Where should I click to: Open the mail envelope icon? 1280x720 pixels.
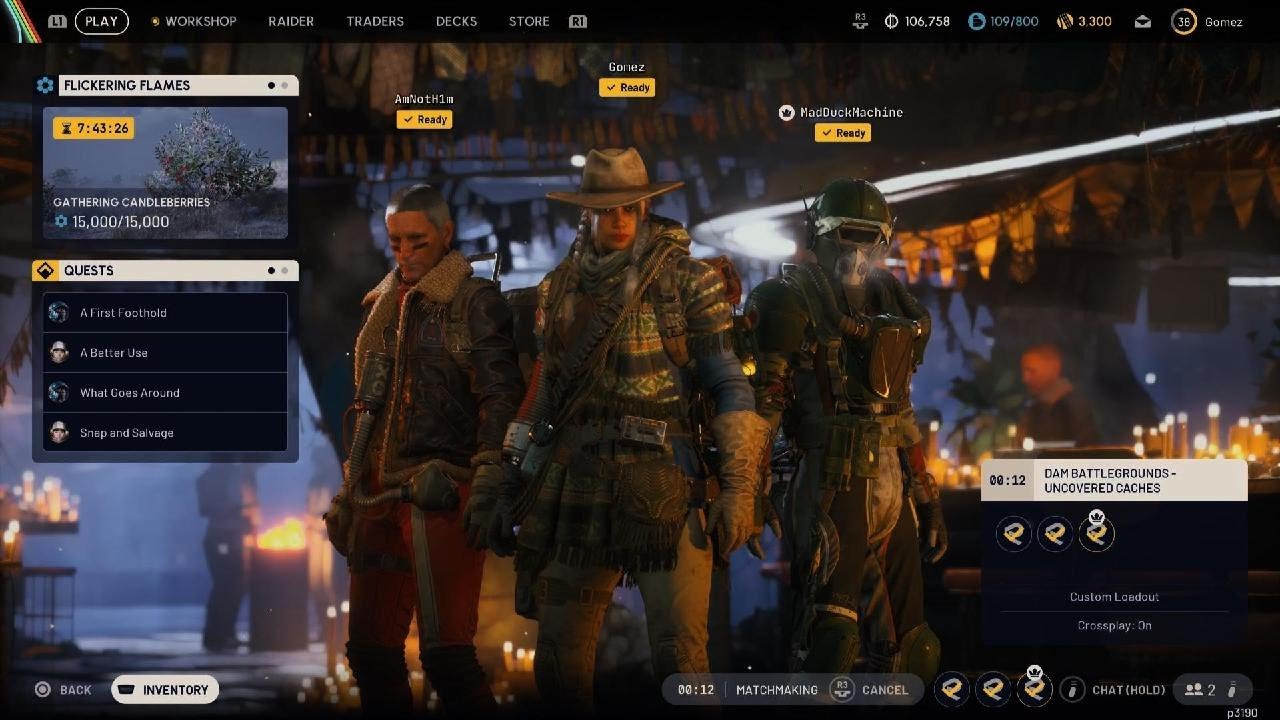1142,21
